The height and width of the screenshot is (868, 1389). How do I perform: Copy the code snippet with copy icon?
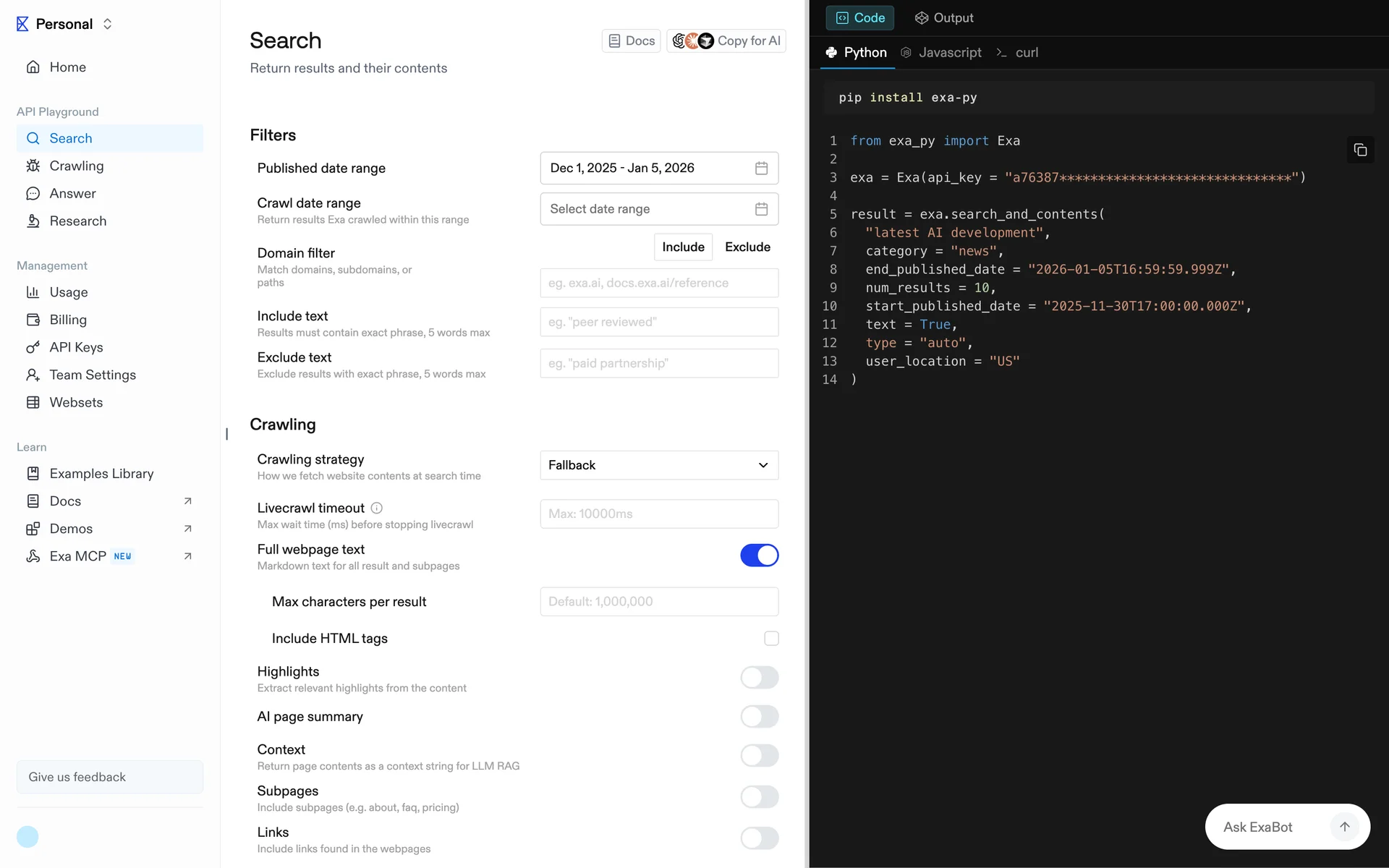click(1360, 150)
